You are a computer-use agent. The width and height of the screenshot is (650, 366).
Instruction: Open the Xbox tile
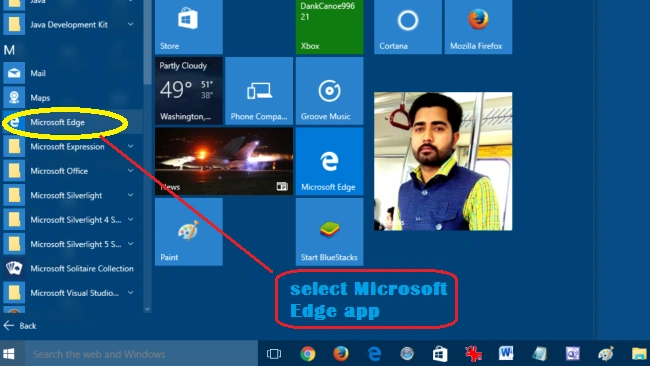tap(330, 27)
